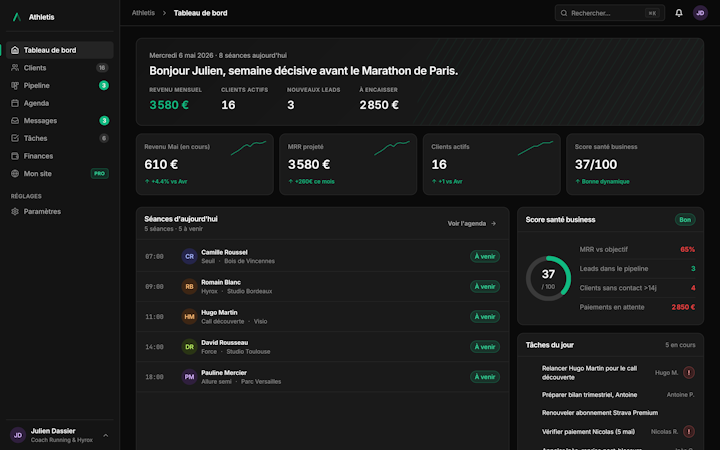Image resolution: width=720 pixels, height=450 pixels.
Task: Open the Pipeline sidebar icon
Action: [x=15, y=85]
